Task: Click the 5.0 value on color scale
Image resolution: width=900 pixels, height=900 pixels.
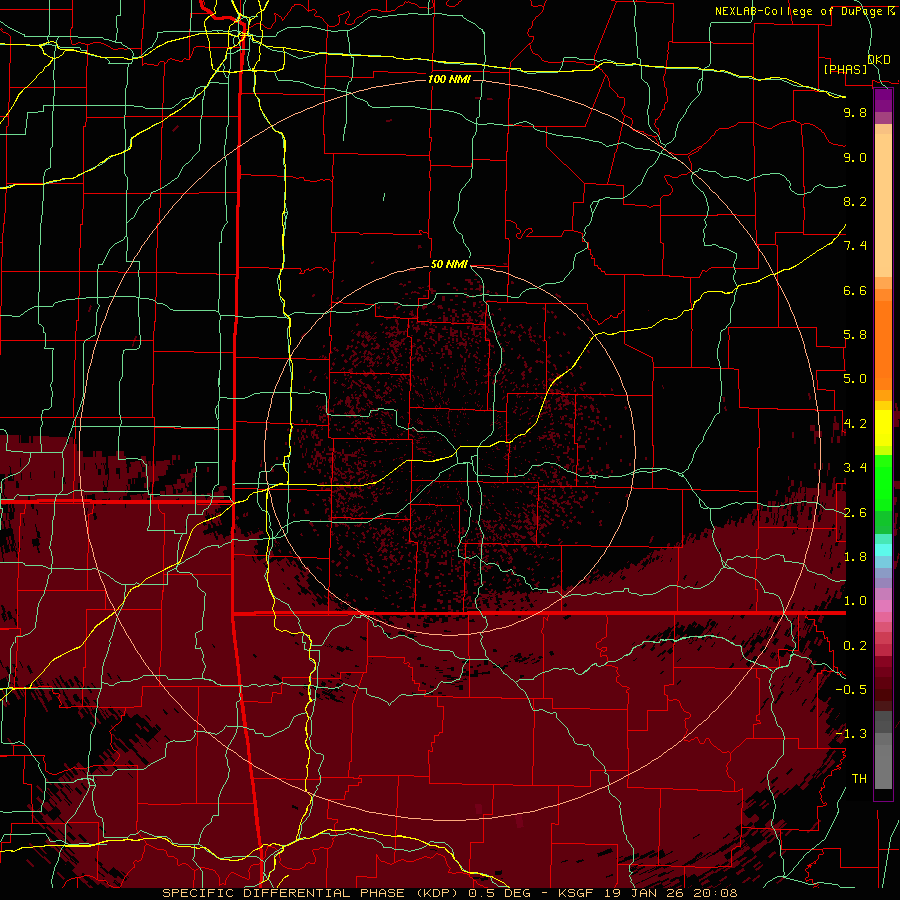Action: (x=855, y=379)
